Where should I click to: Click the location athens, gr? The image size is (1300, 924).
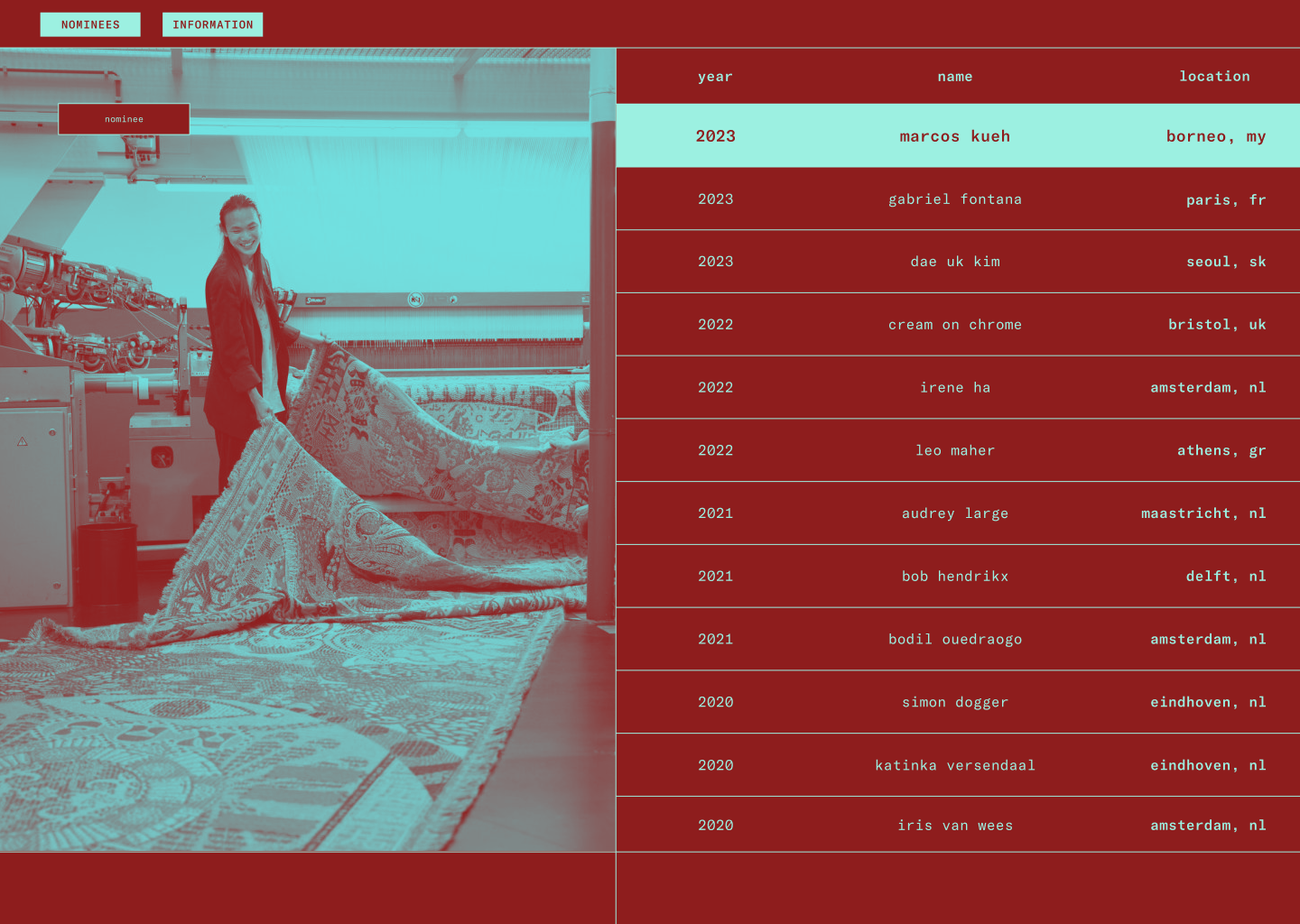pyautogui.click(x=1221, y=450)
